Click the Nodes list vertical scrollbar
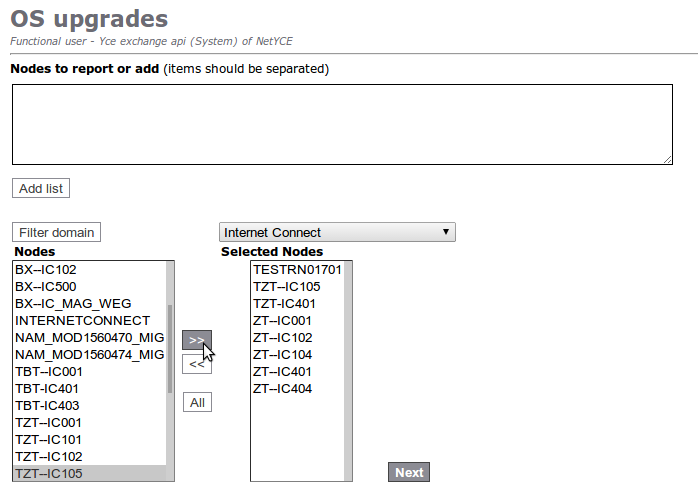 (x=170, y=350)
